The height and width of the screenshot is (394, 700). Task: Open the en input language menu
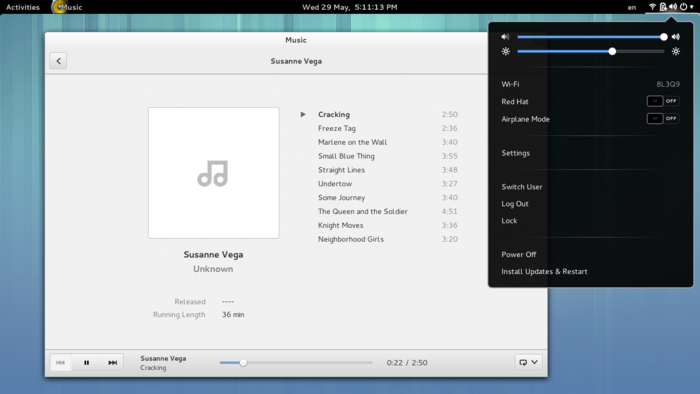click(x=632, y=7)
